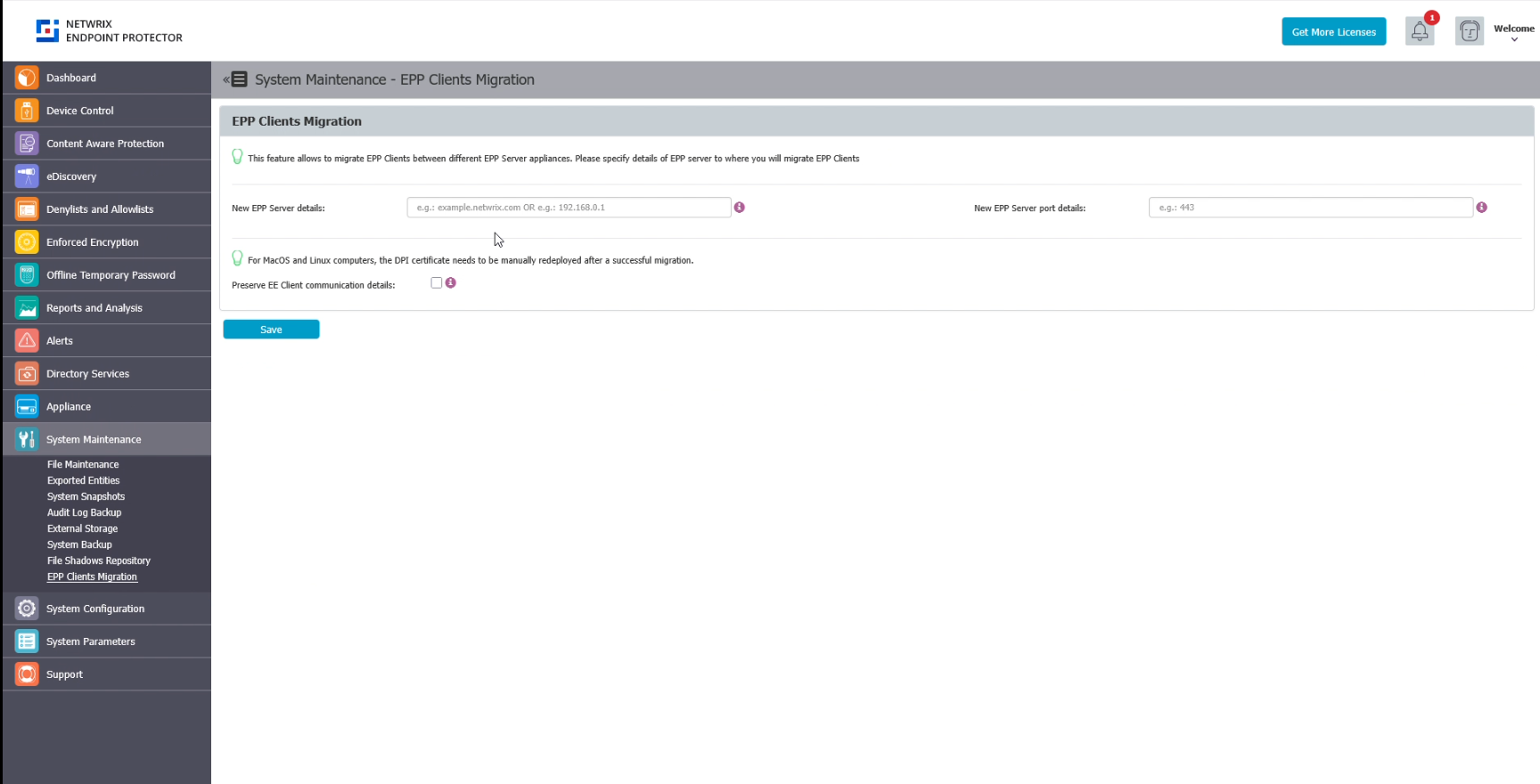Enable Preserve EE Client communication details checkbox
The width and height of the screenshot is (1540, 784).
coord(437,283)
